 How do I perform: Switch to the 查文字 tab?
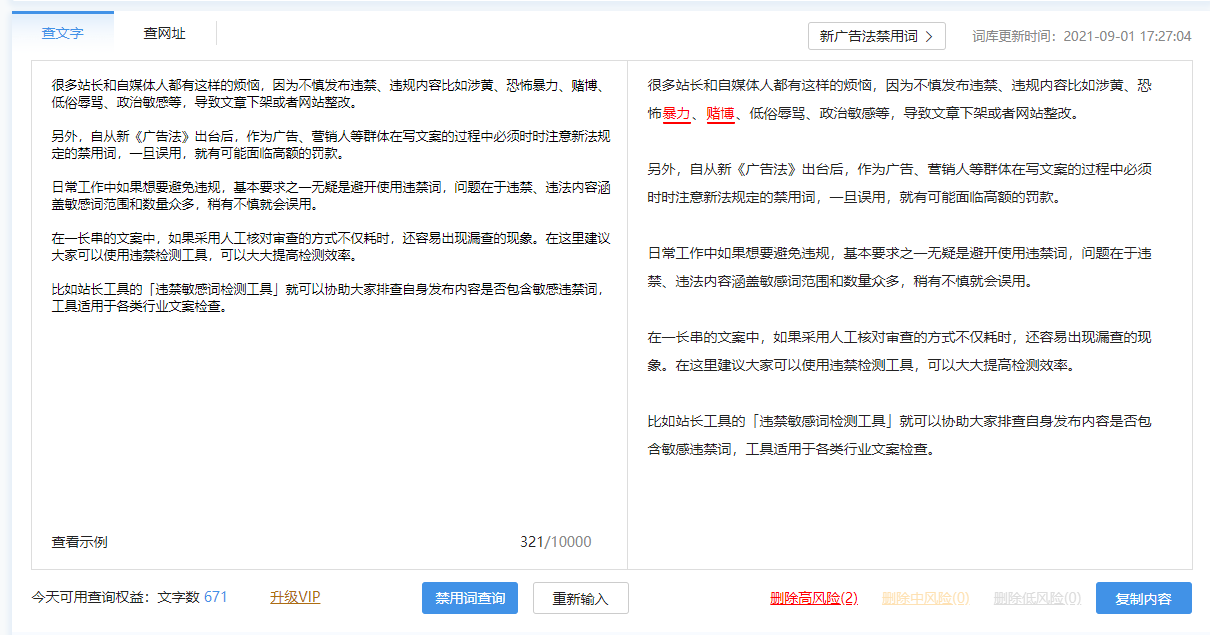(62, 33)
